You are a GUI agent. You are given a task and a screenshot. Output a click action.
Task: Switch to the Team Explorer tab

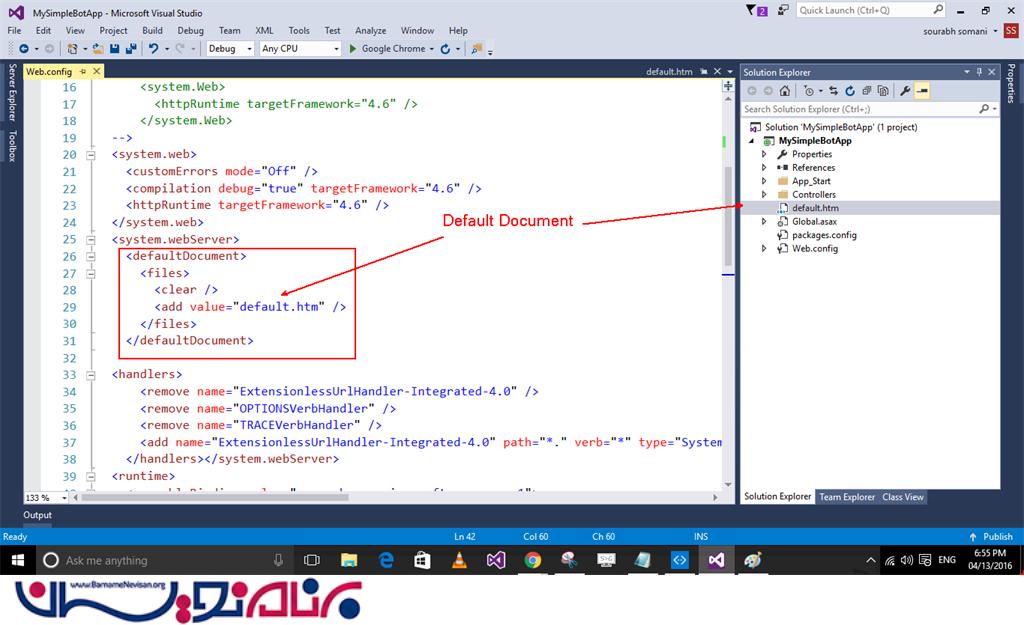[x=846, y=497]
